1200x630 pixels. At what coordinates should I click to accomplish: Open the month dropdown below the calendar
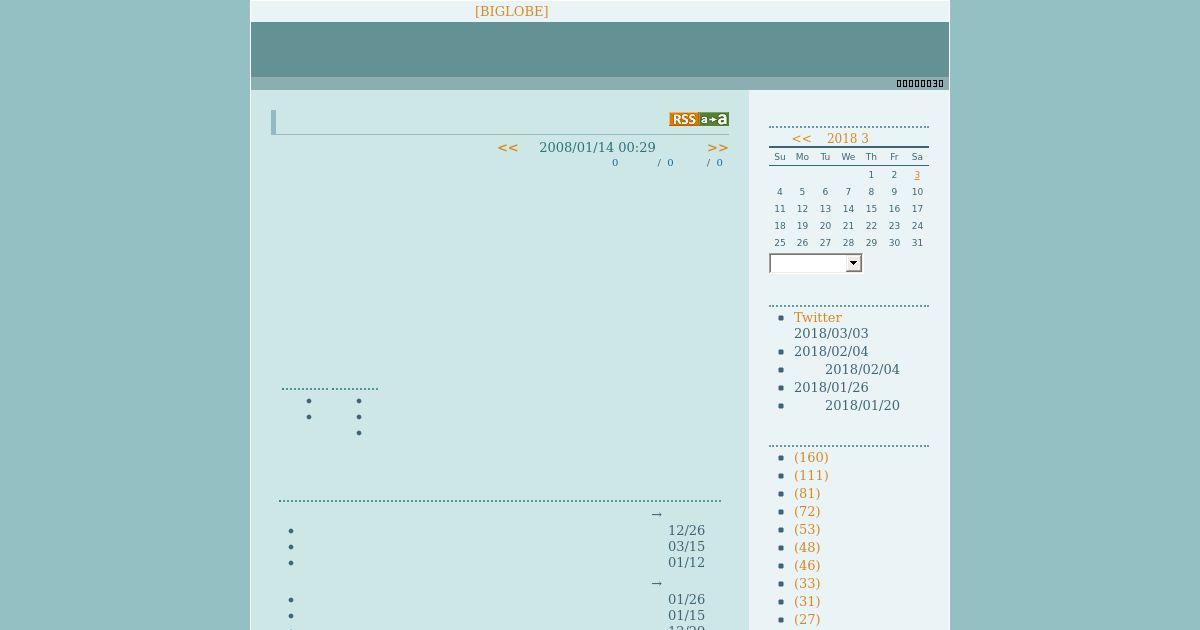[x=815, y=263]
